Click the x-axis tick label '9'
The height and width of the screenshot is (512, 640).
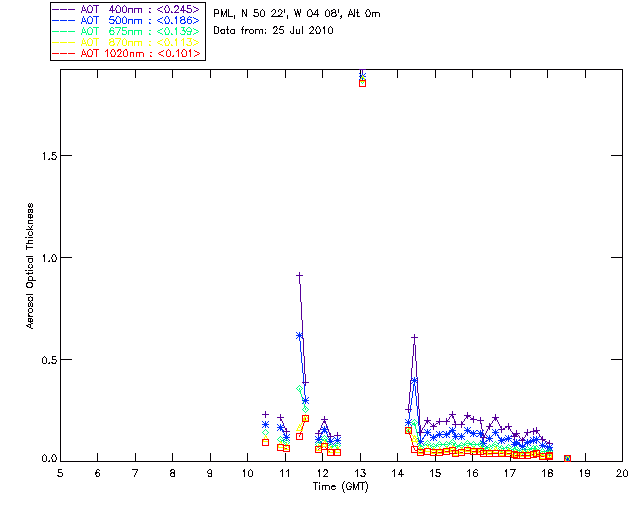pyautogui.click(x=210, y=473)
